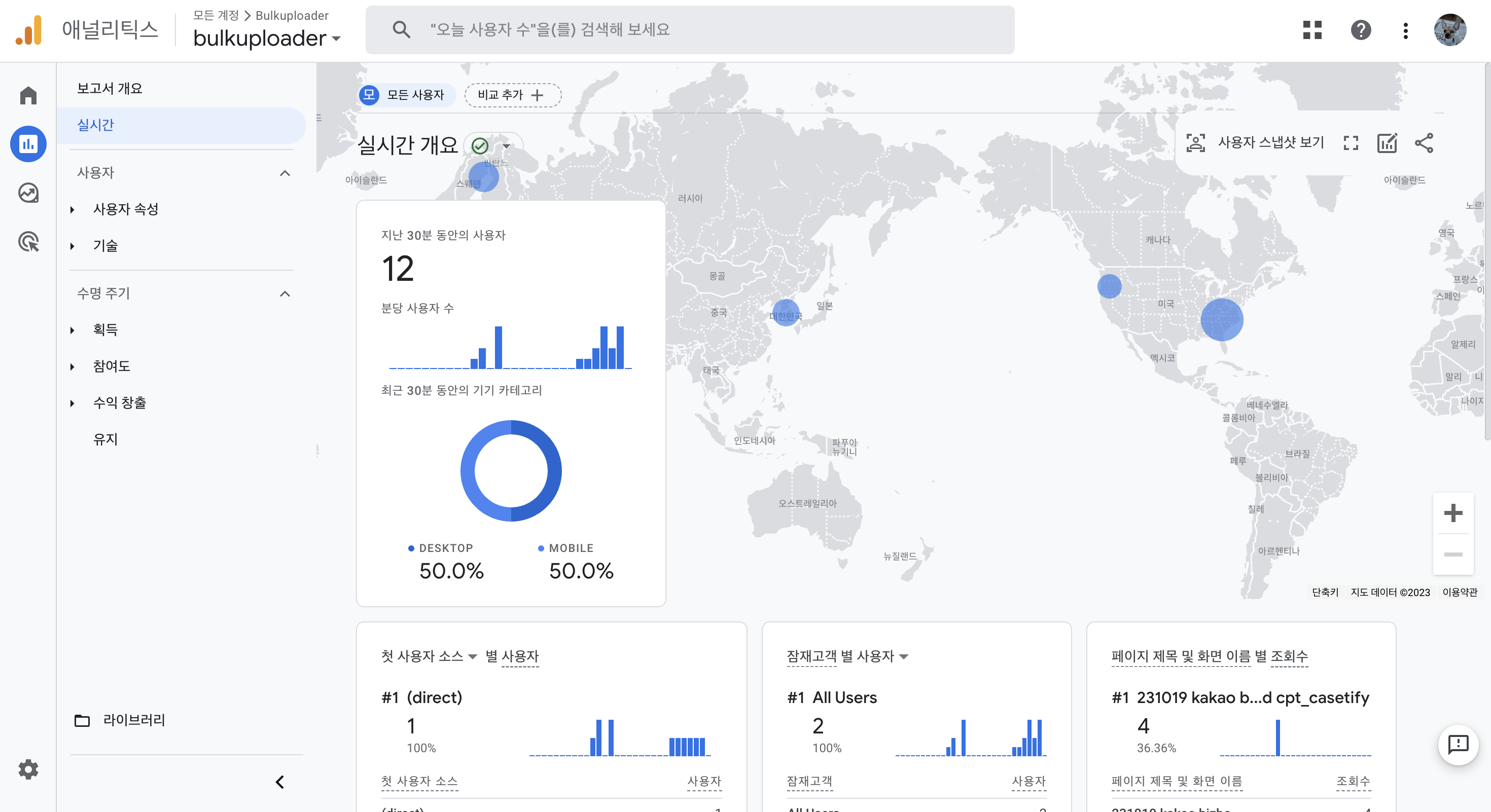Screen dimensions: 1491x812
Task: Click the DESKTOP legend color dot
Action: (411, 548)
